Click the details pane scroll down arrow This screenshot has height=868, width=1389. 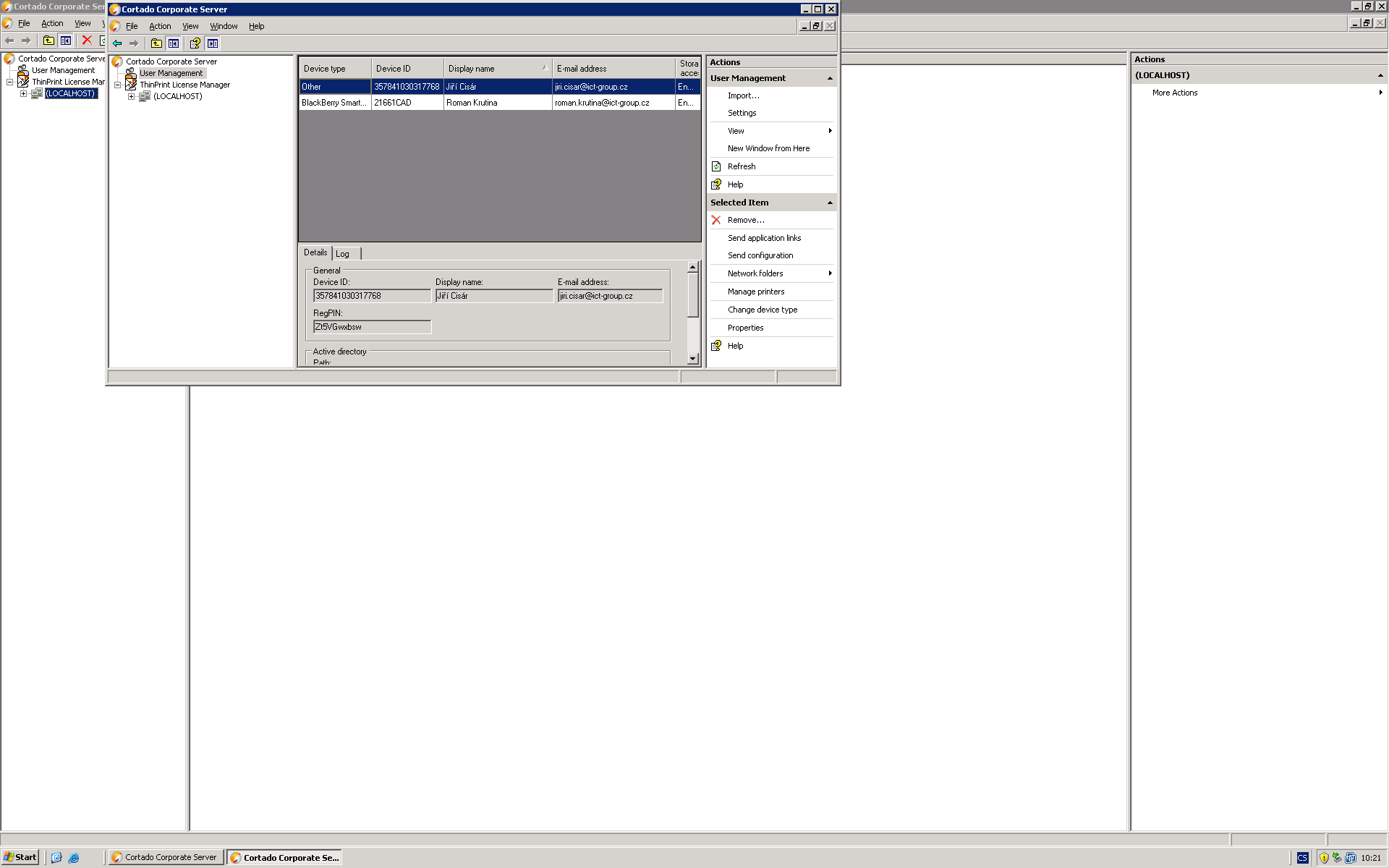click(x=692, y=358)
